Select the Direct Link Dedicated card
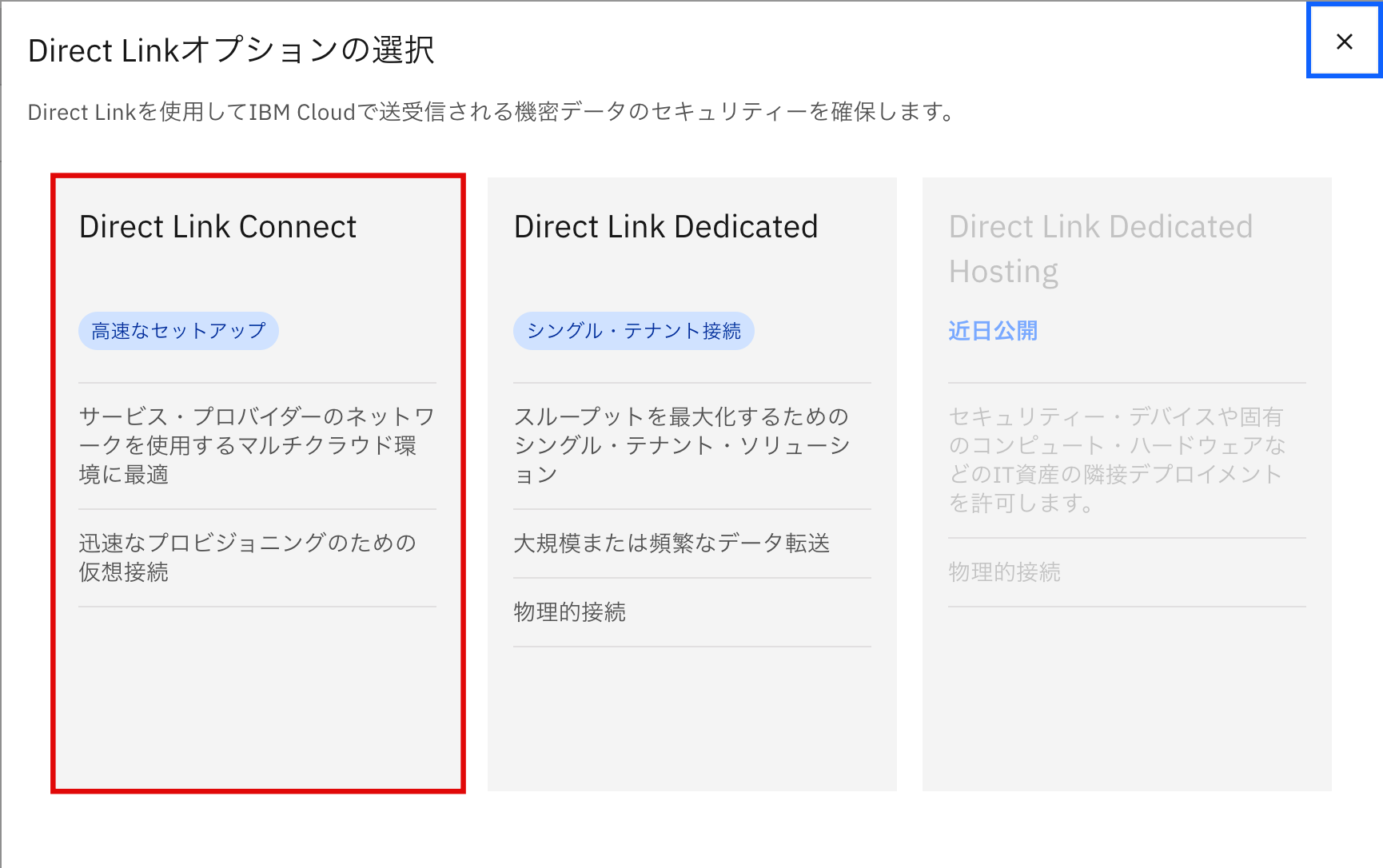Screen dimensions: 1383x868 click(x=691, y=480)
